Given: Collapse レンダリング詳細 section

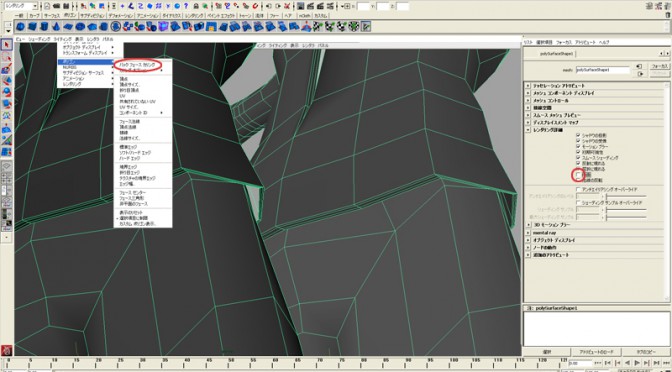Looking at the screenshot, I should tap(528, 130).
